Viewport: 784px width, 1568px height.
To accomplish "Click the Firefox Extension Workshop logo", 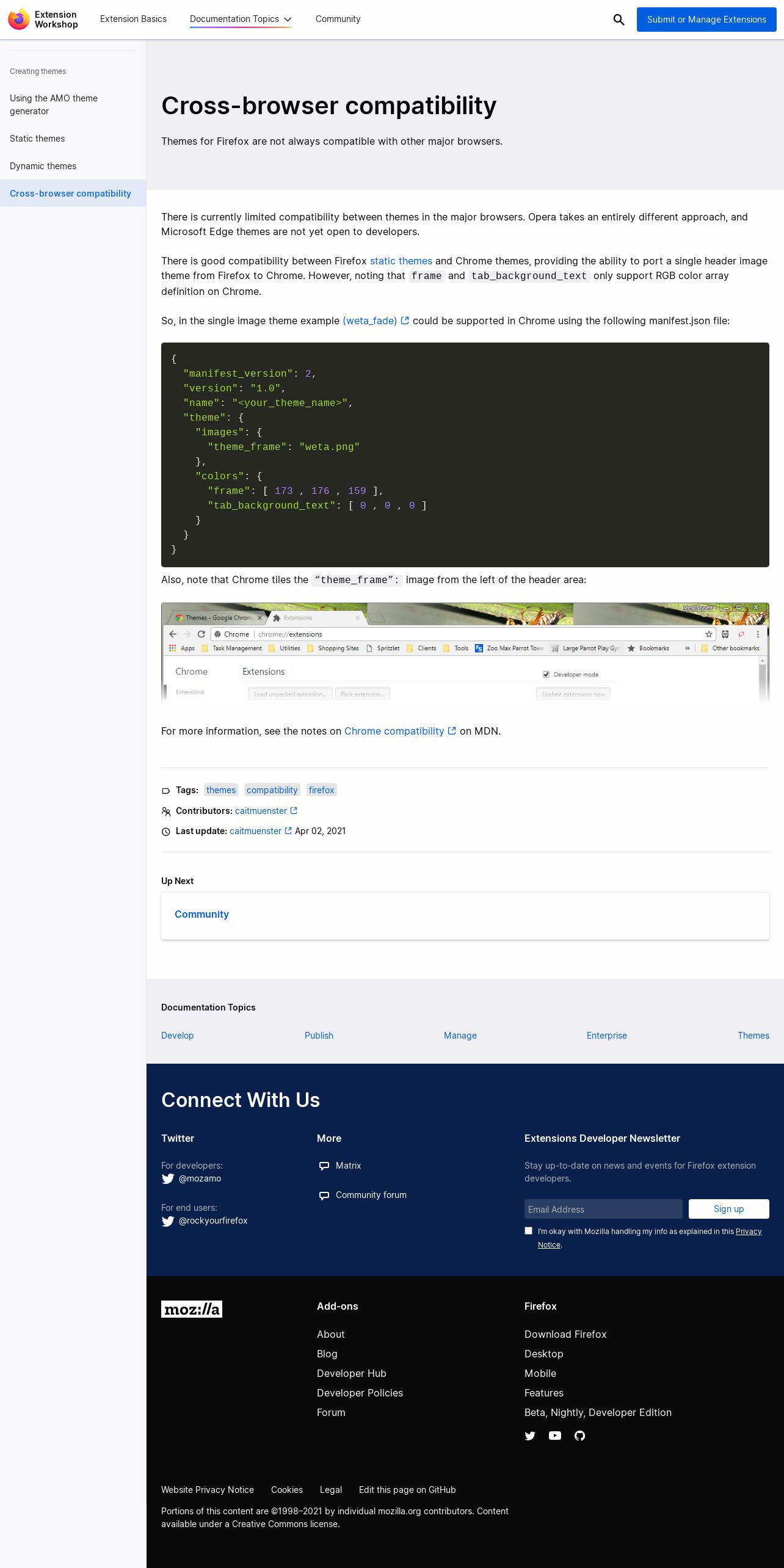I will tap(43, 20).
